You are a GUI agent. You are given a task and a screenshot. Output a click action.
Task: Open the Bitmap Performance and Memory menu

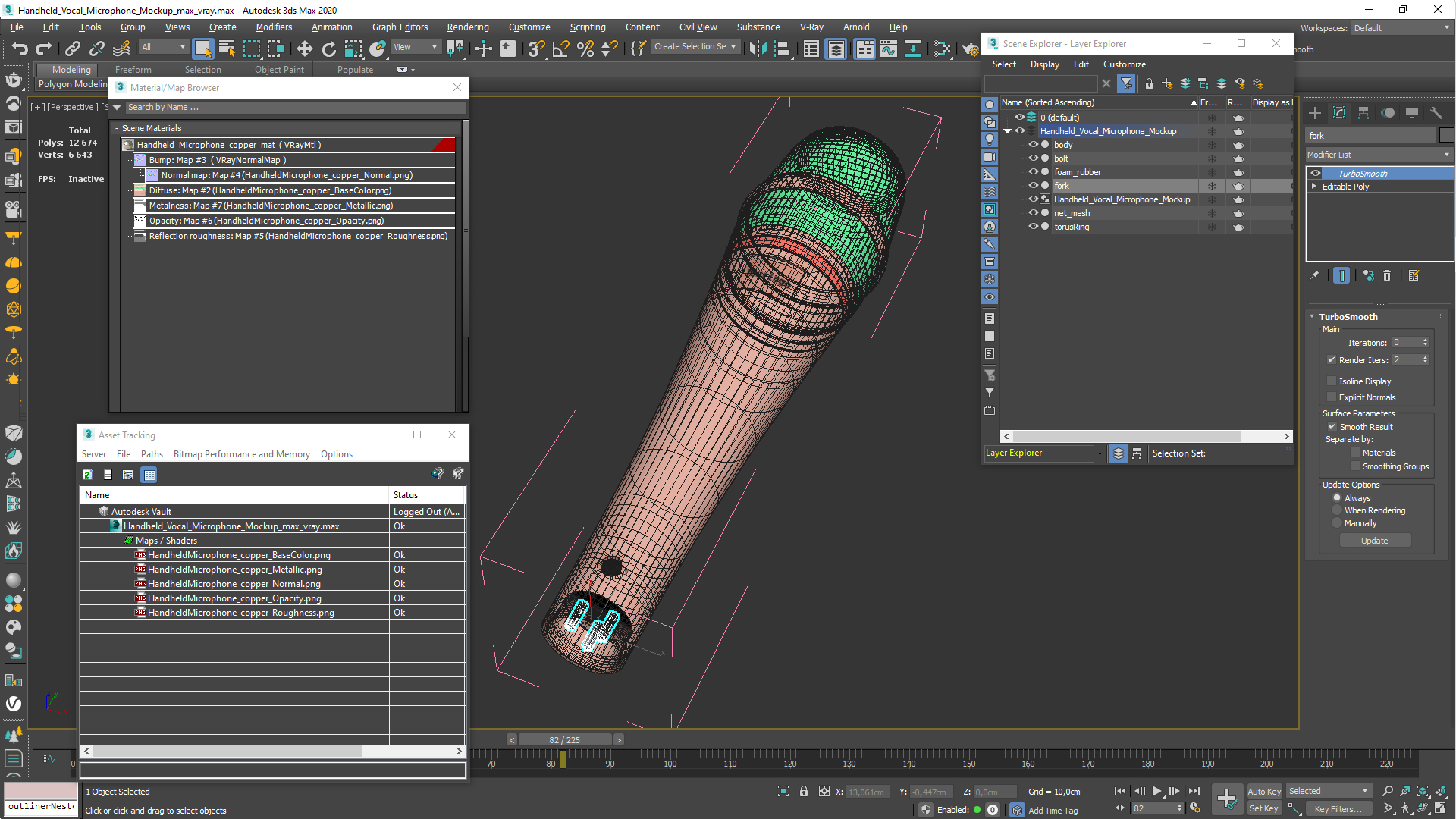[x=240, y=454]
